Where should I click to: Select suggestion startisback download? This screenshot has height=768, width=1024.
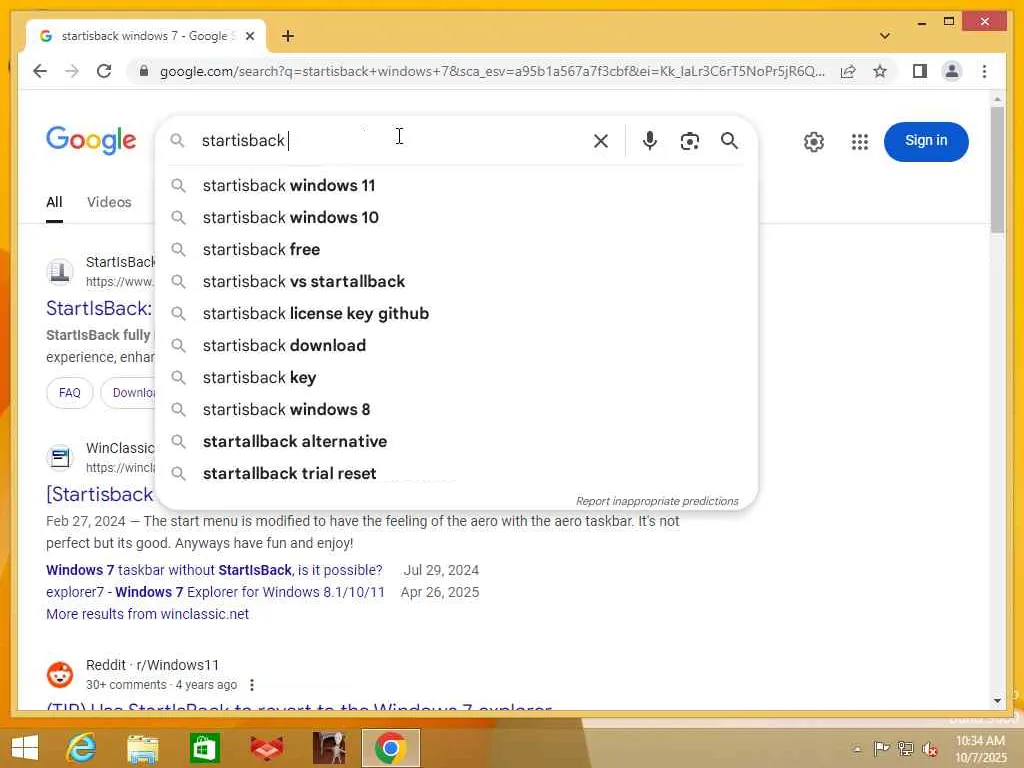[457, 345]
